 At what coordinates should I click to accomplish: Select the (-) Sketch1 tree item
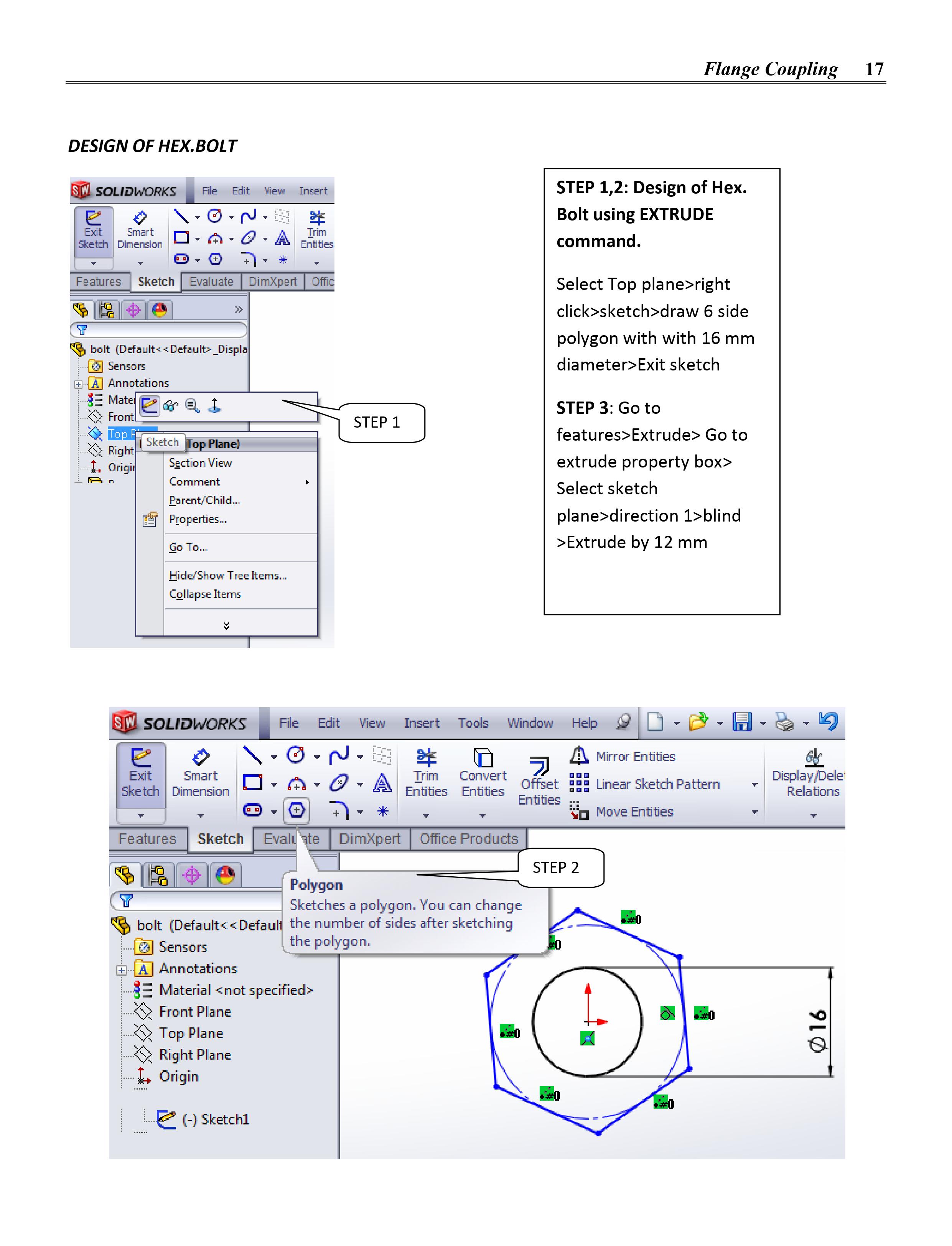click(215, 1119)
